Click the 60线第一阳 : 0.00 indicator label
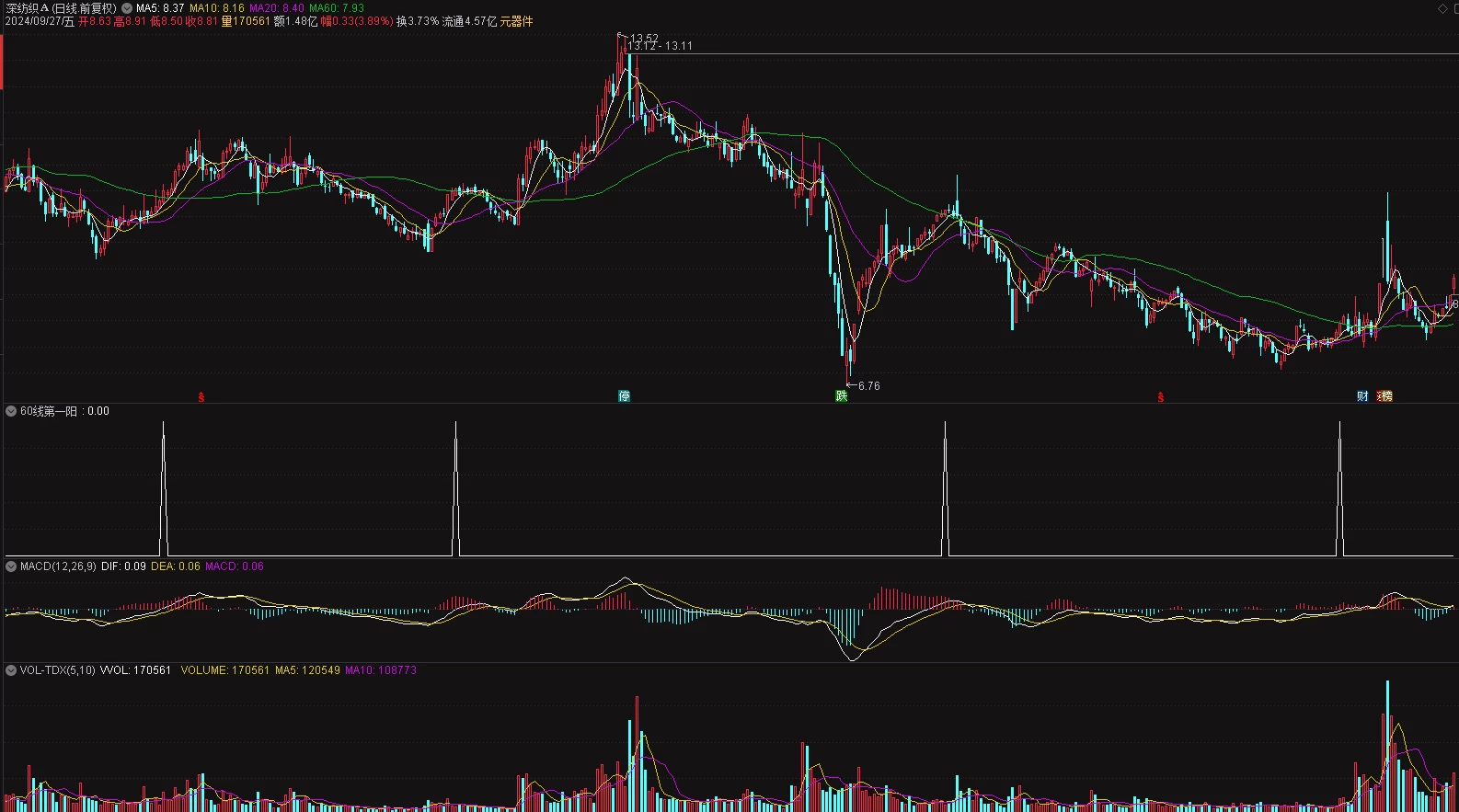The height and width of the screenshot is (812, 1459). (64, 411)
